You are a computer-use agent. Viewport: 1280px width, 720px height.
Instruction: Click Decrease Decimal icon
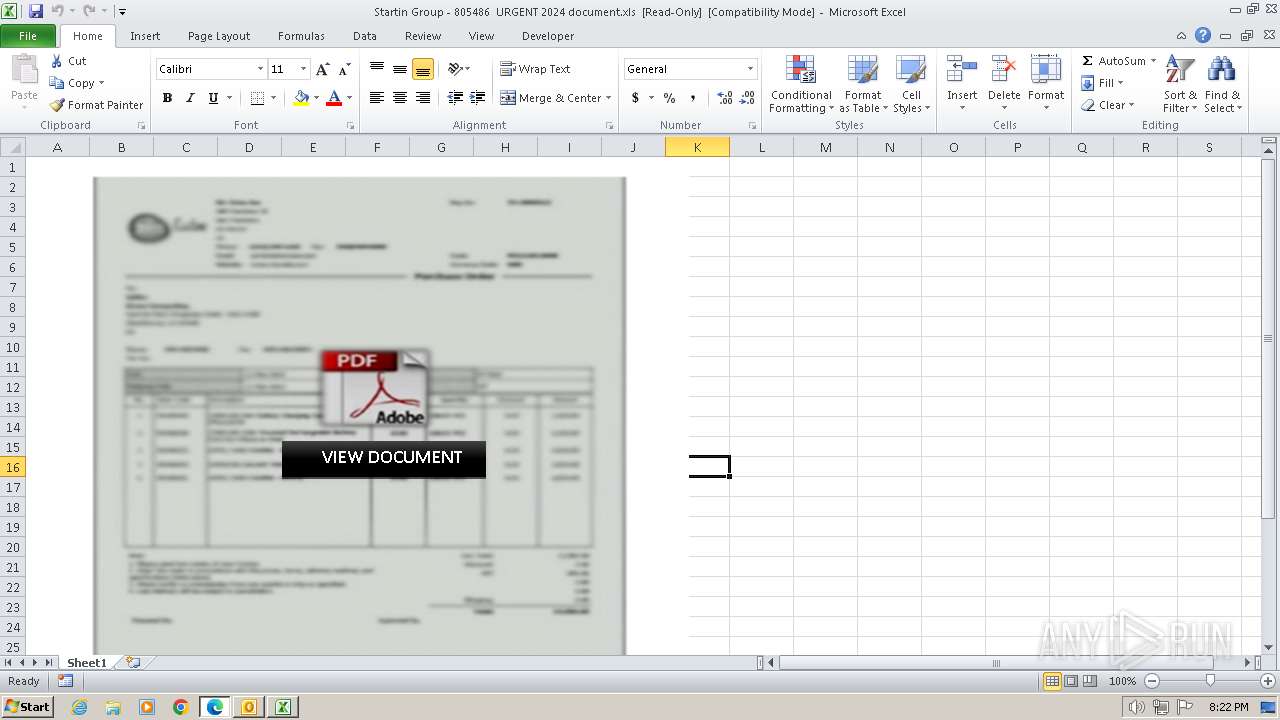click(748, 98)
